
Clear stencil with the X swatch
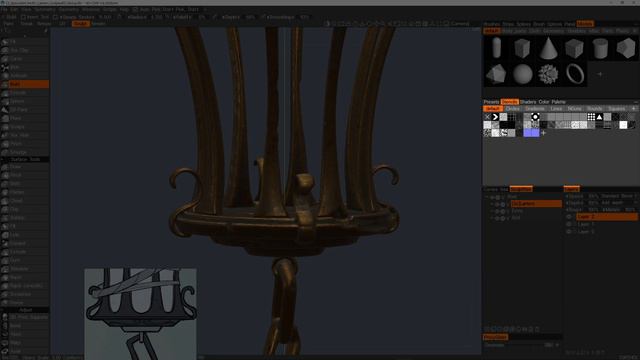(x=487, y=117)
